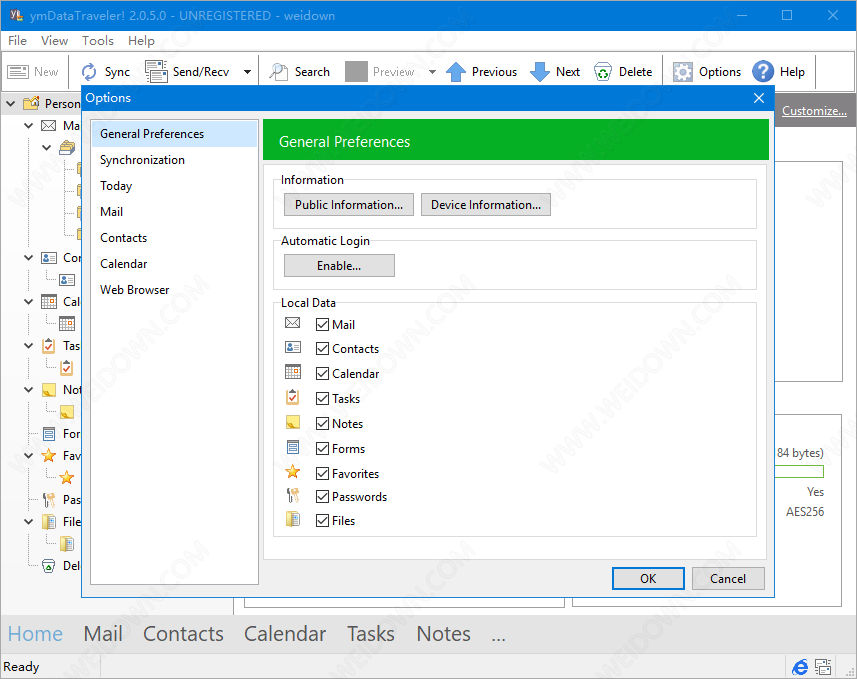Click the Mail subfolder icon in tree
857x679 pixels.
click(x=67, y=147)
